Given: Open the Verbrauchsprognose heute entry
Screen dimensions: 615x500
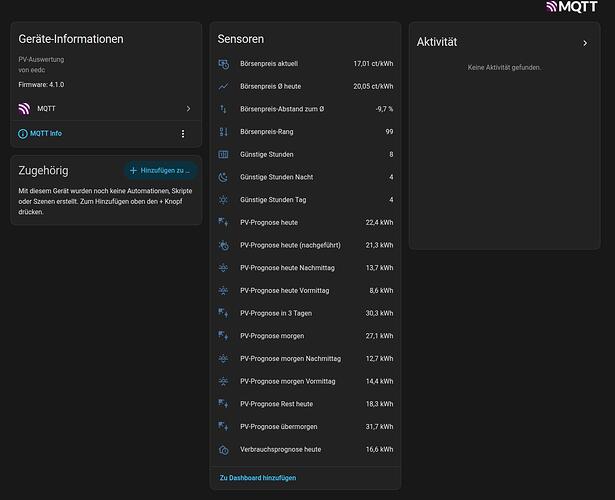Looking at the screenshot, I should [x=305, y=450].
